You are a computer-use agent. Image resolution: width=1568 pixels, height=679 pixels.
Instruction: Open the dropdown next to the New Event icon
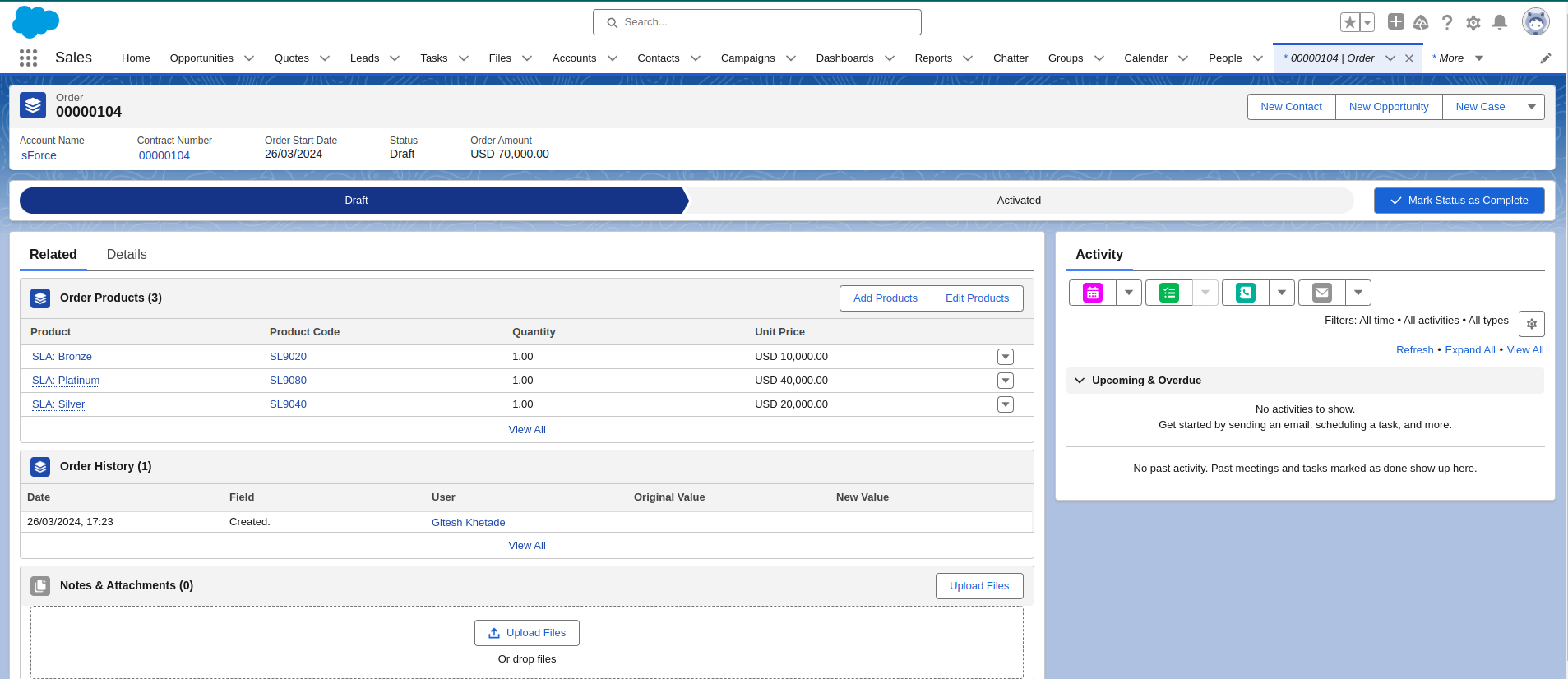coord(1129,293)
